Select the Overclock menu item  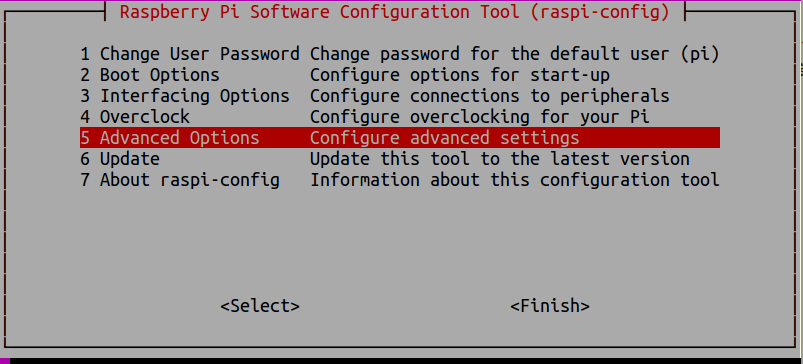click(399, 117)
